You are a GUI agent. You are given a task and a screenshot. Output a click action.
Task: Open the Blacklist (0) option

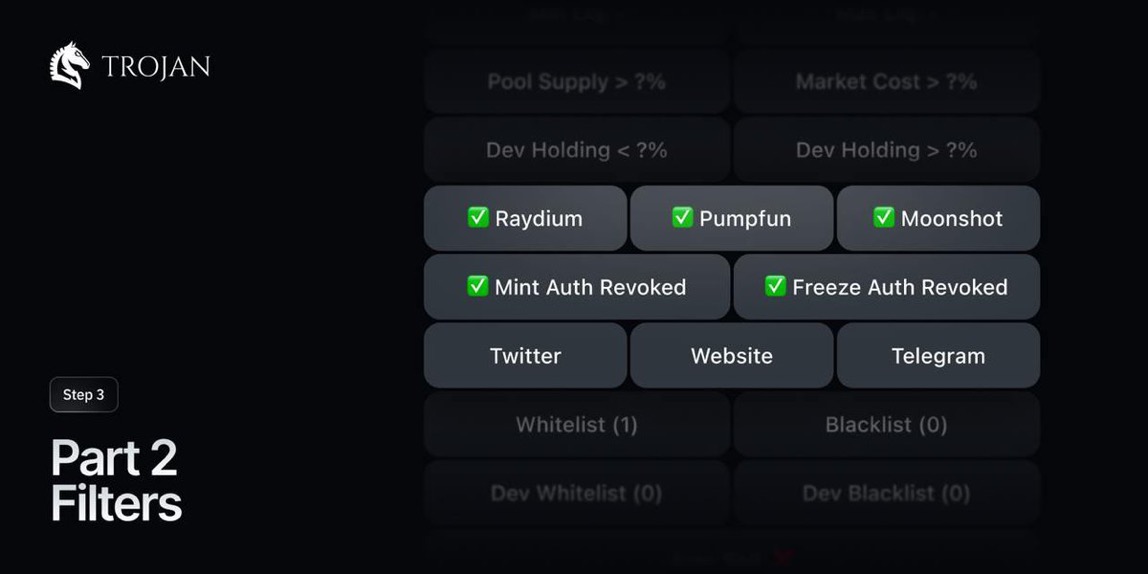point(887,424)
